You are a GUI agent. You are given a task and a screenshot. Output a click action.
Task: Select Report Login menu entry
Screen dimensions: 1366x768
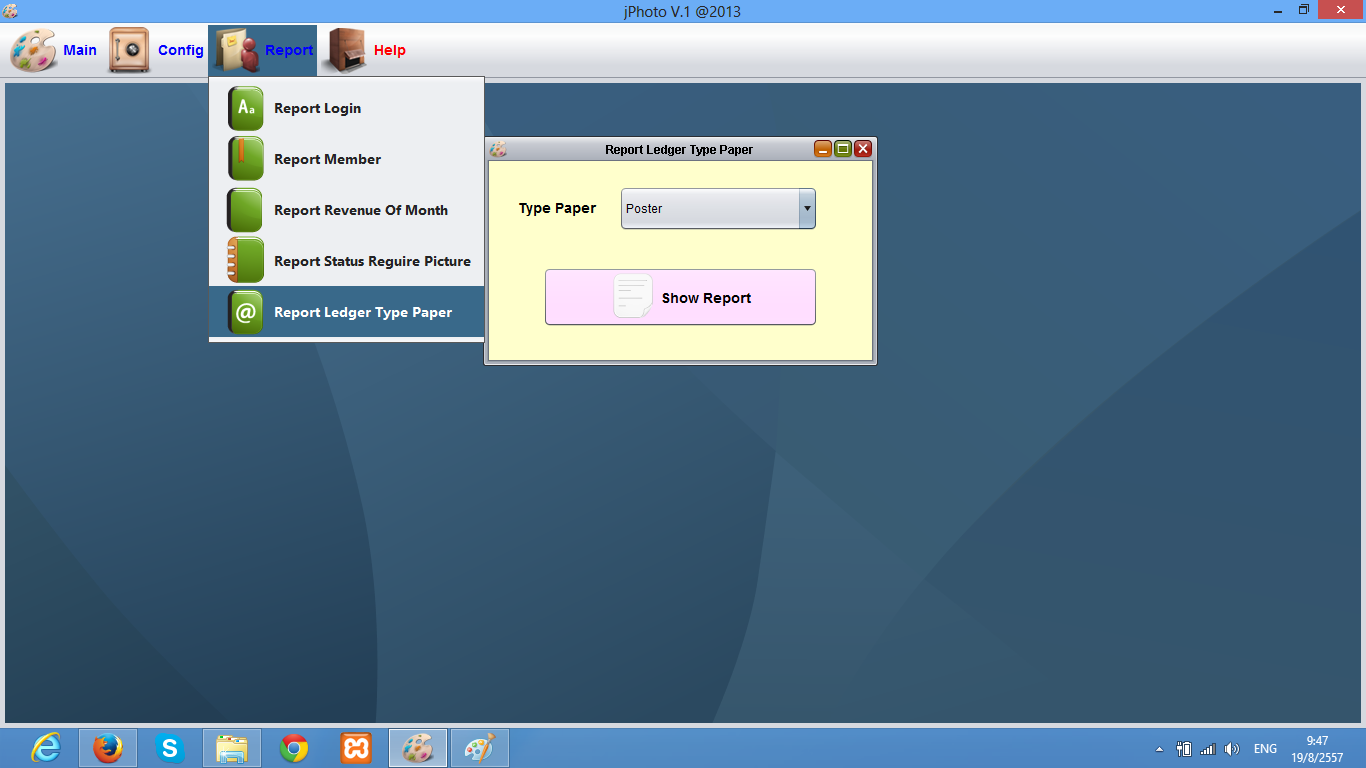tap(346, 108)
